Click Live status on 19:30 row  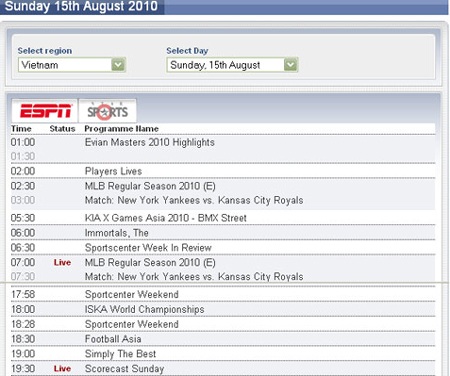tap(62, 369)
